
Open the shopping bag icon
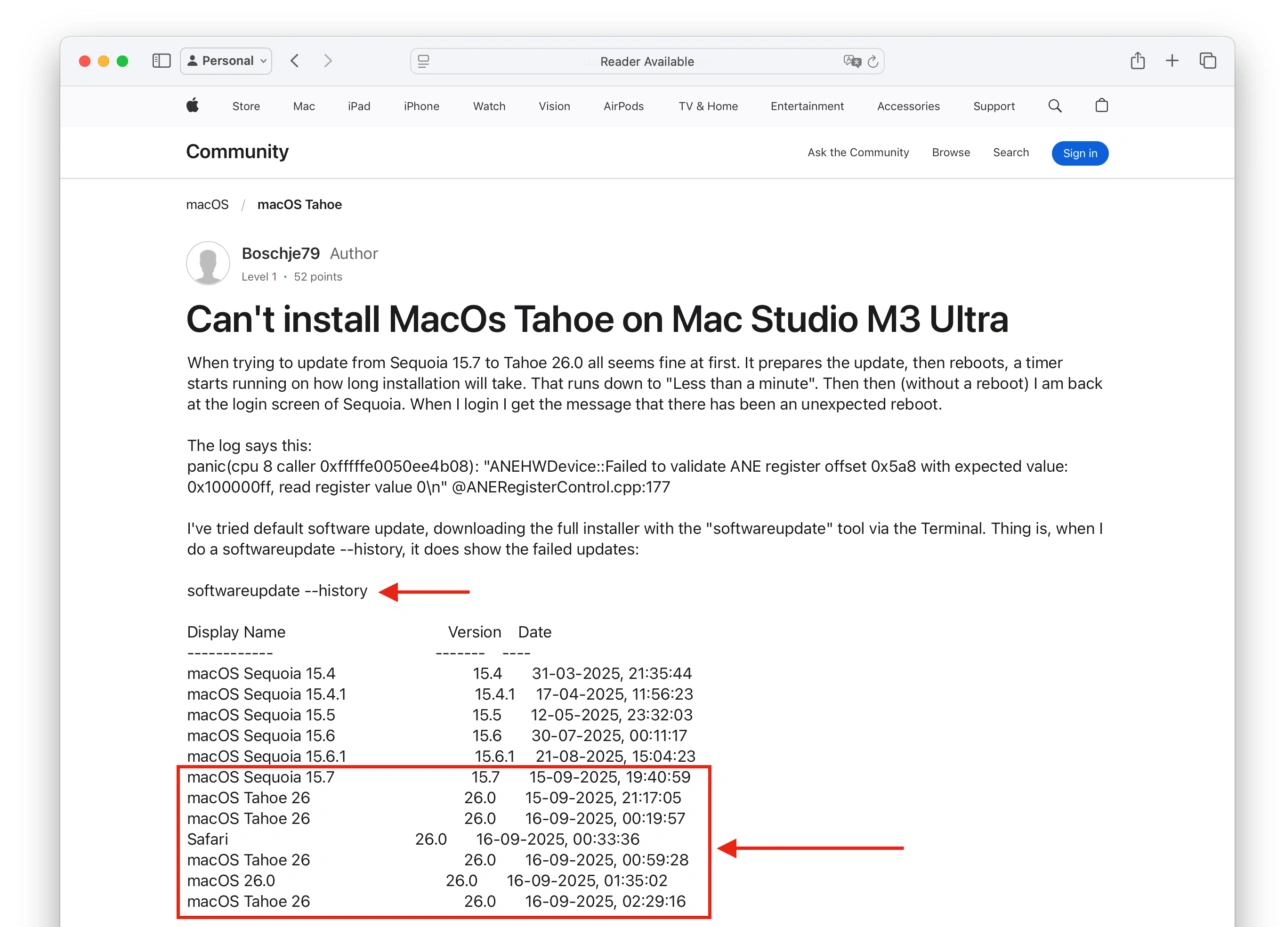[1101, 105]
